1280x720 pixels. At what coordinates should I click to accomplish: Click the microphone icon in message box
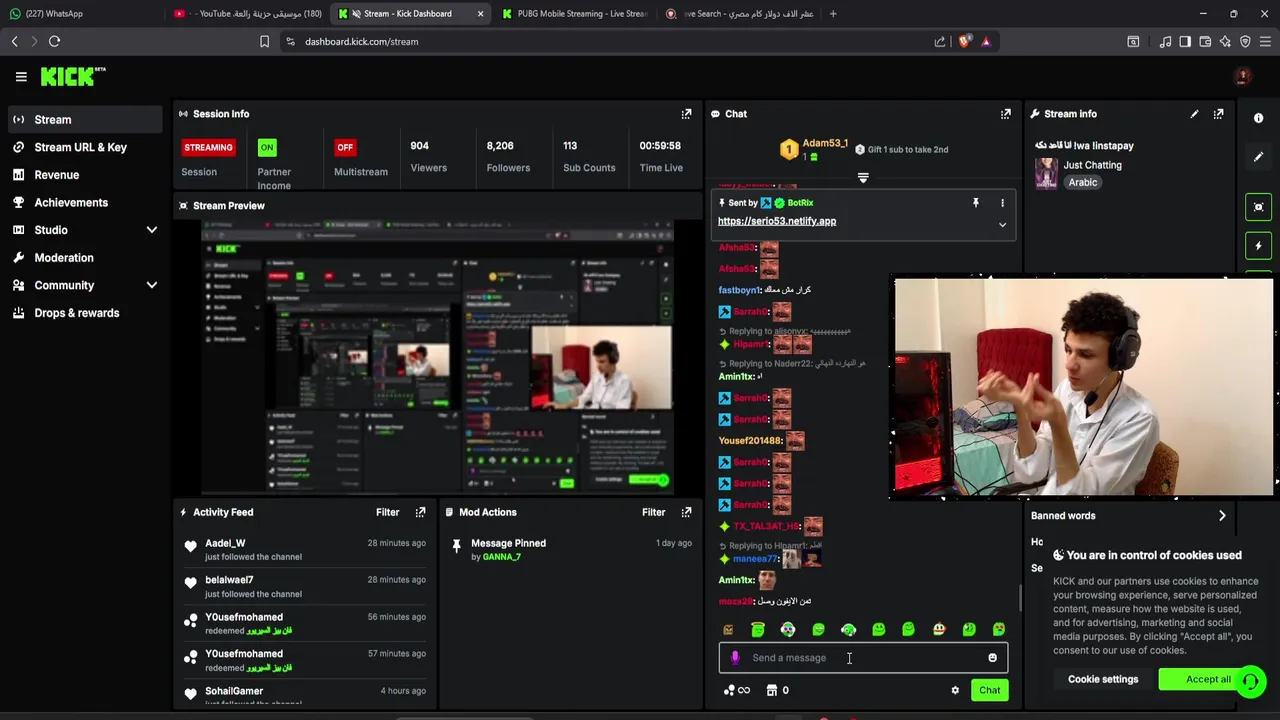point(735,658)
